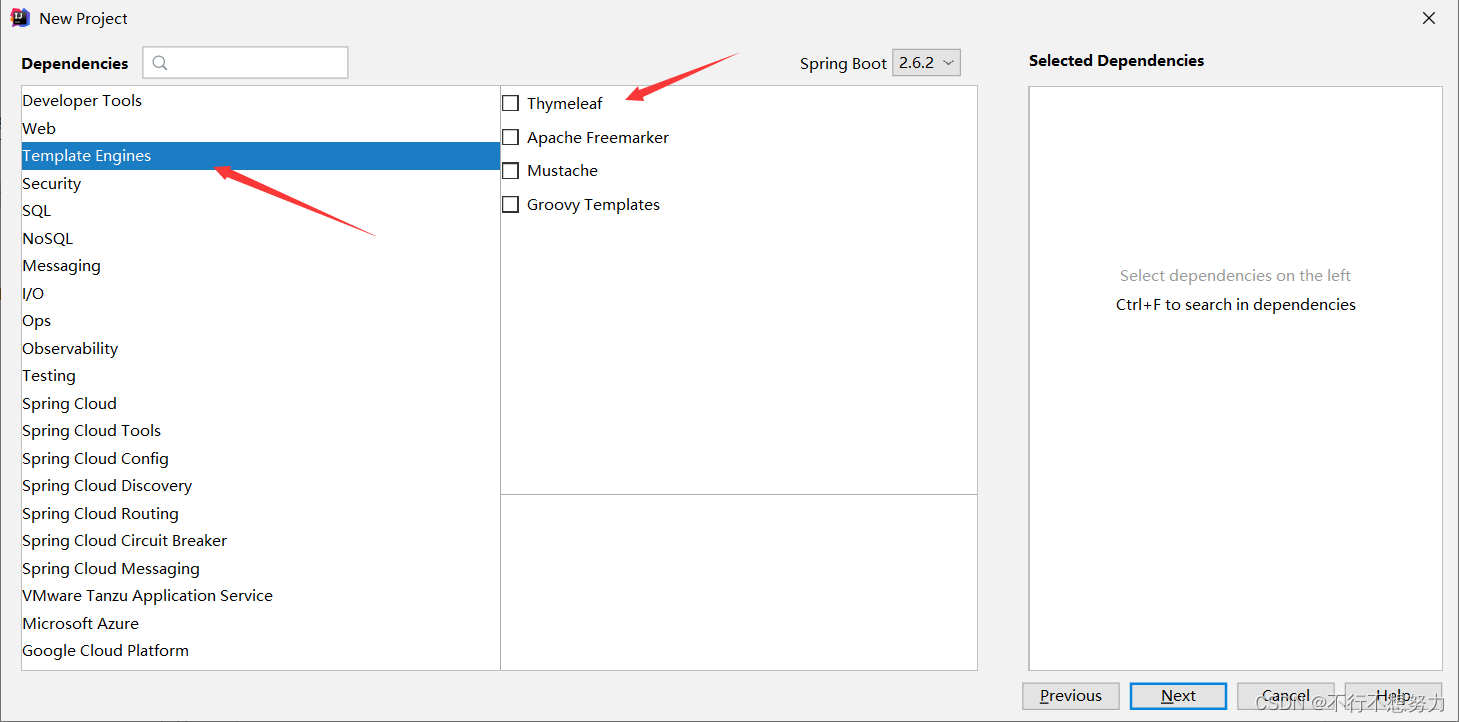This screenshot has height=722, width=1459.
Task: Select VMware Tanzu Application Service
Action: pyautogui.click(x=260, y=596)
